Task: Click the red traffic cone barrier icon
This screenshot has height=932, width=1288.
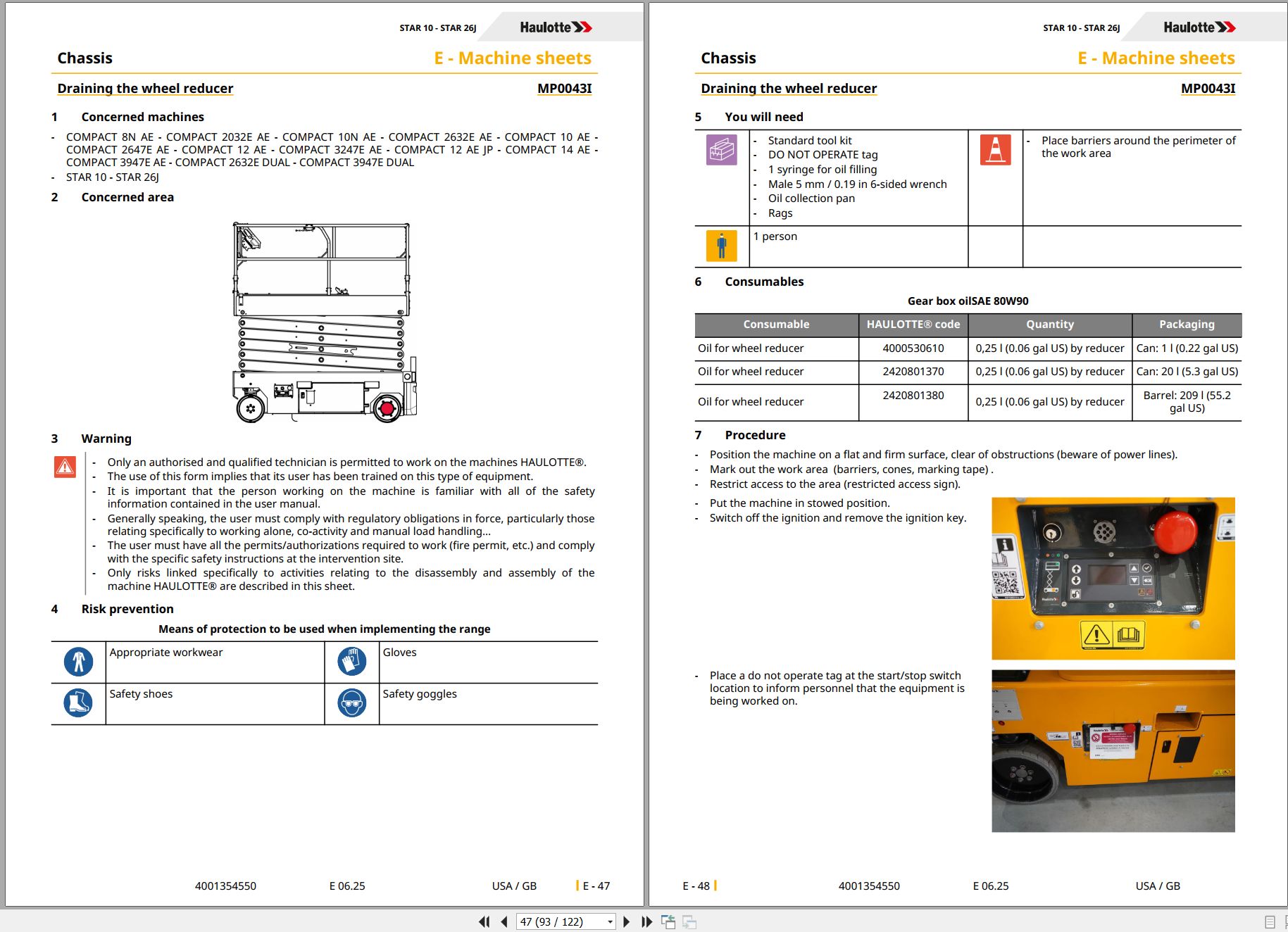Action: click(995, 149)
